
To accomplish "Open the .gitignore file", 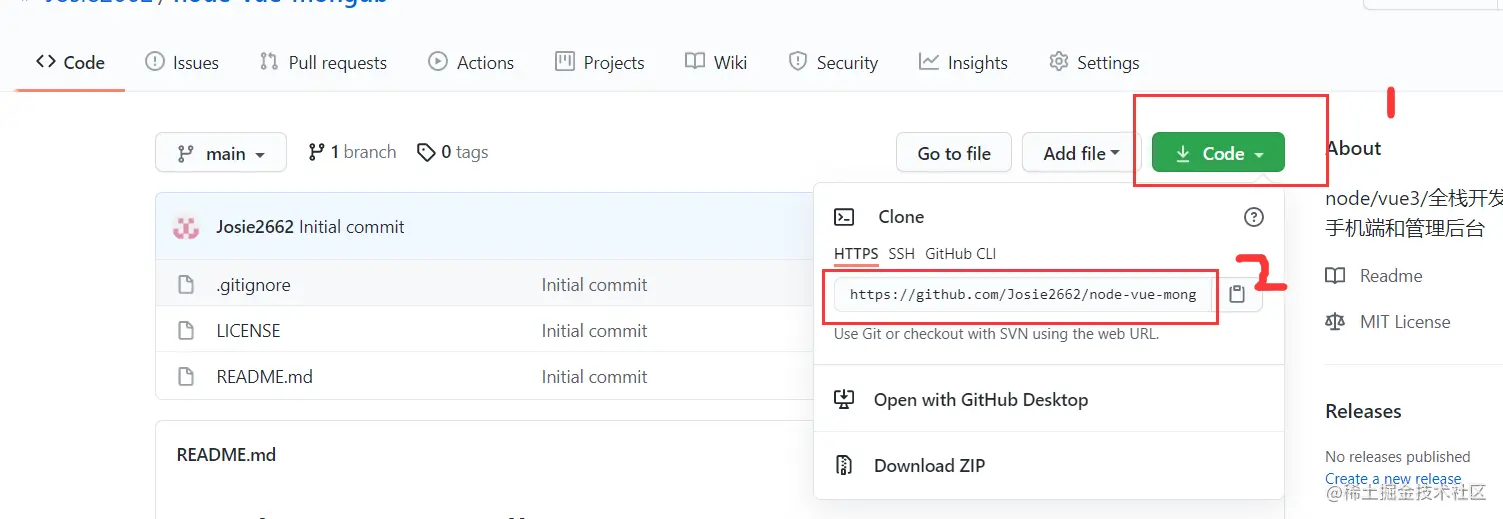I will click(253, 285).
